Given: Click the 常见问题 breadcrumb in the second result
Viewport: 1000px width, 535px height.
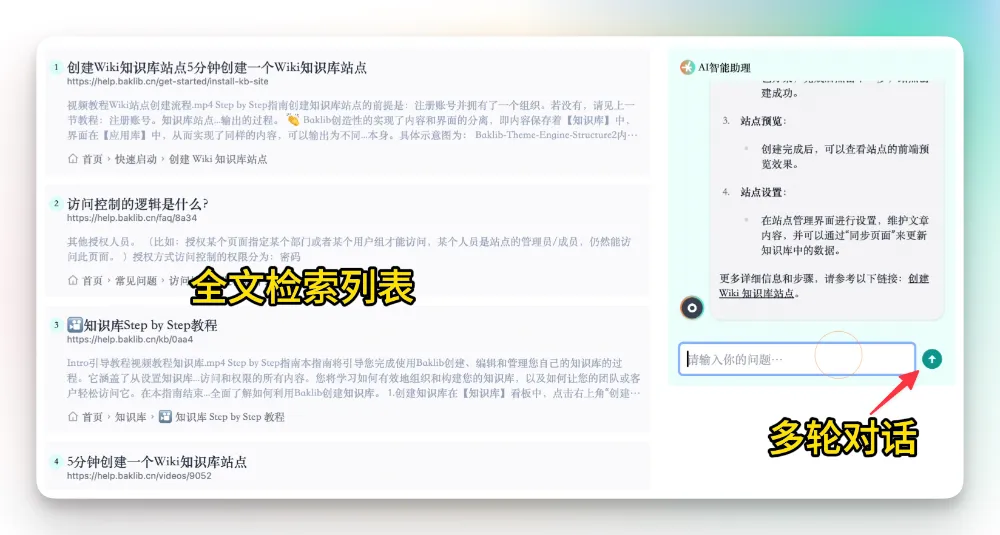Looking at the screenshot, I should coord(135,281).
